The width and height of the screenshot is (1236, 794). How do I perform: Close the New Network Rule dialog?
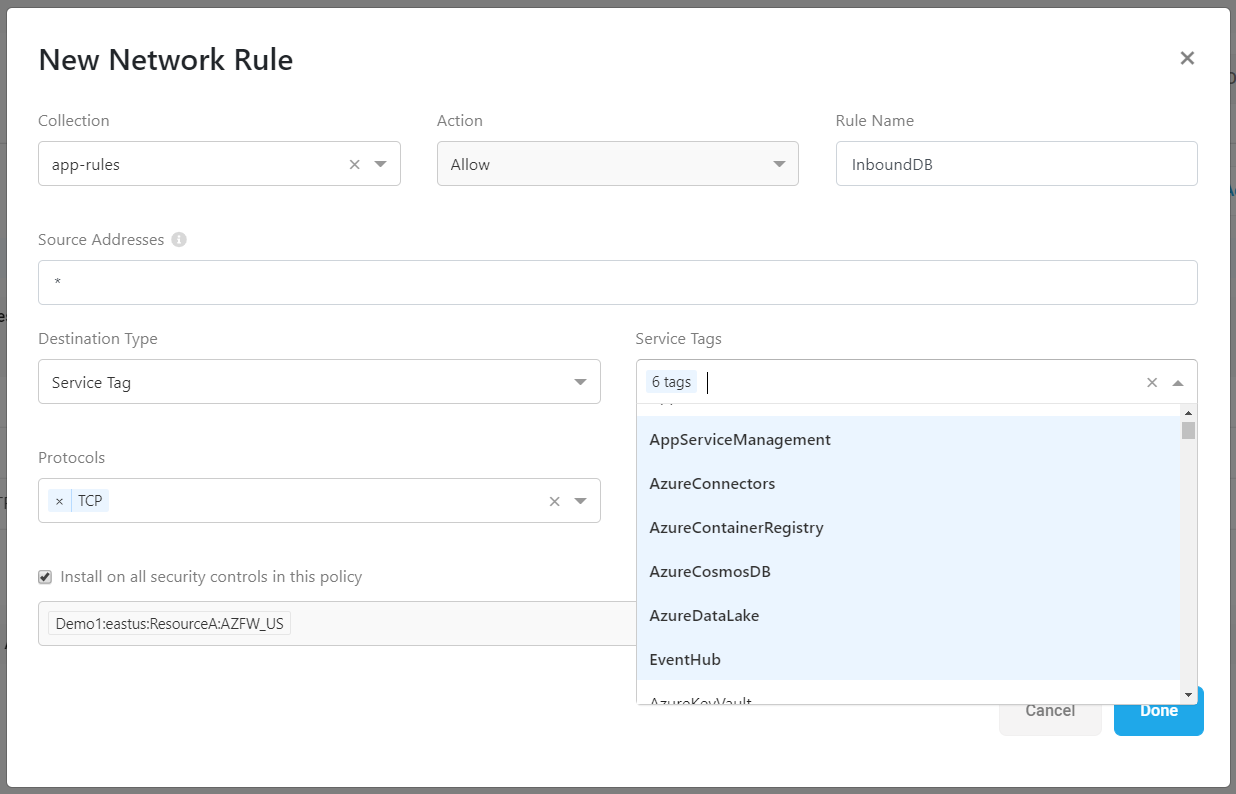click(x=1187, y=58)
